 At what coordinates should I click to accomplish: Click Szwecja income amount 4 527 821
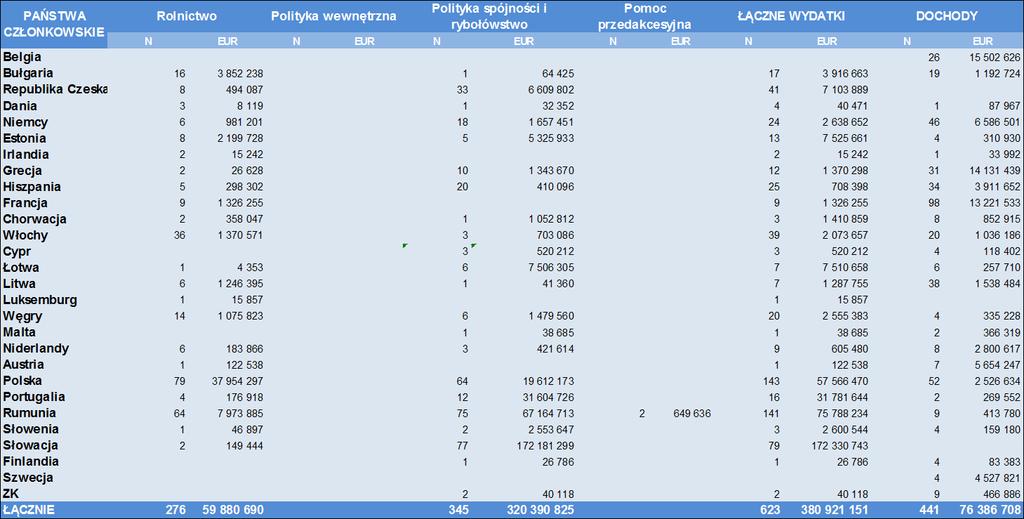(997, 478)
